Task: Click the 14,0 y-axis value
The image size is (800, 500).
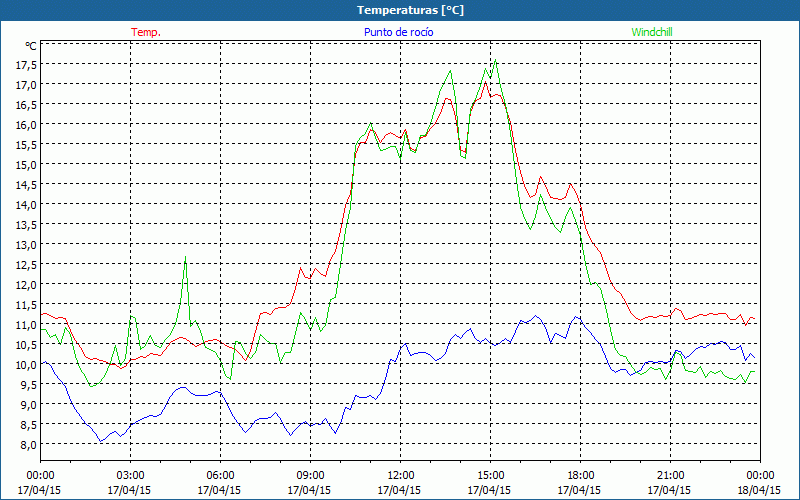Action: tap(26, 204)
